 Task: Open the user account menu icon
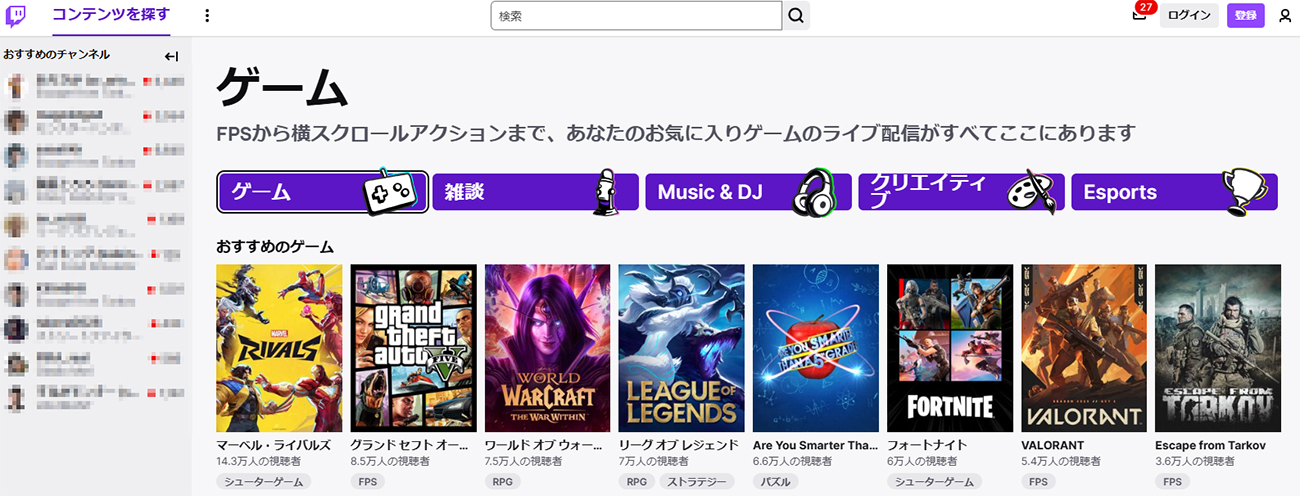(x=1285, y=16)
